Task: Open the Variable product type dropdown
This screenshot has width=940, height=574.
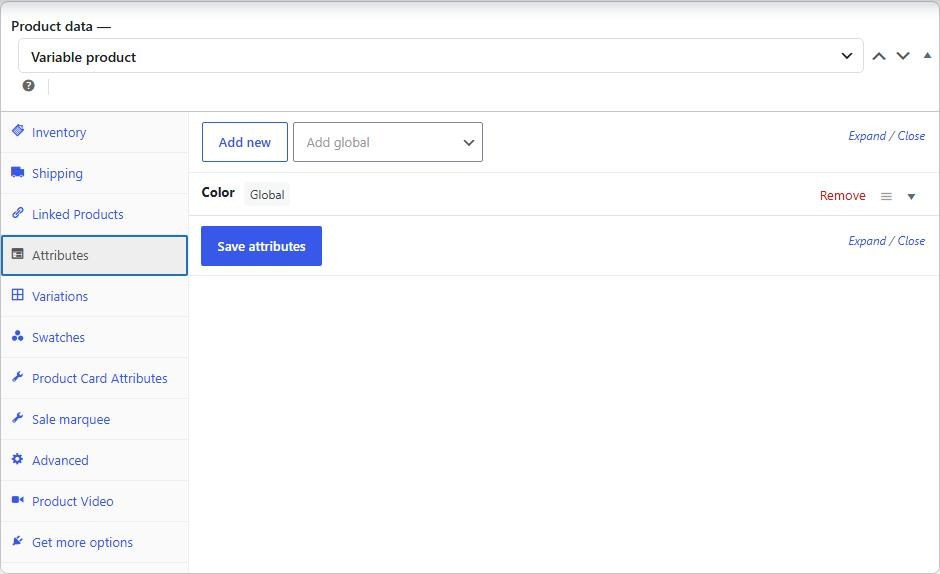Action: pyautogui.click(x=441, y=56)
